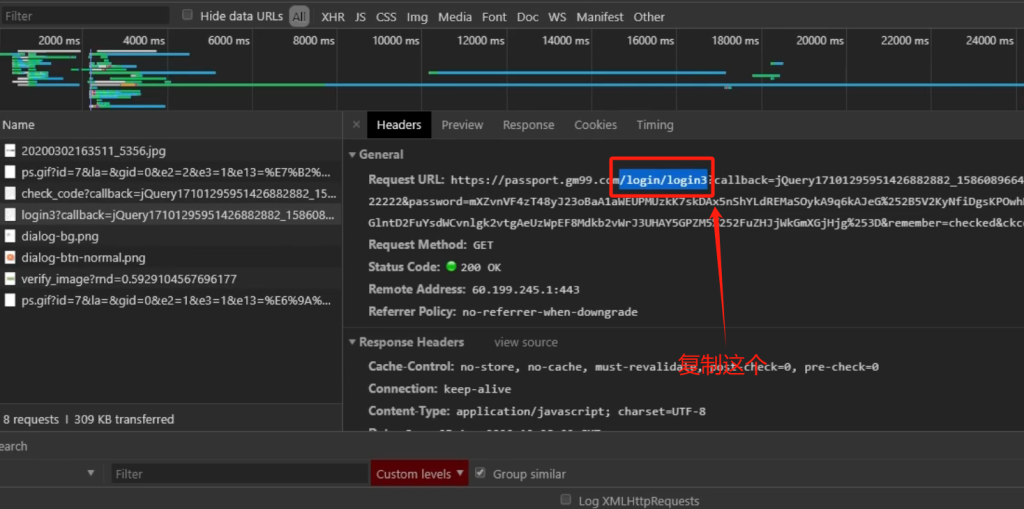Click the network Filter input field
This screenshot has height=509, width=1024.
(85, 16)
